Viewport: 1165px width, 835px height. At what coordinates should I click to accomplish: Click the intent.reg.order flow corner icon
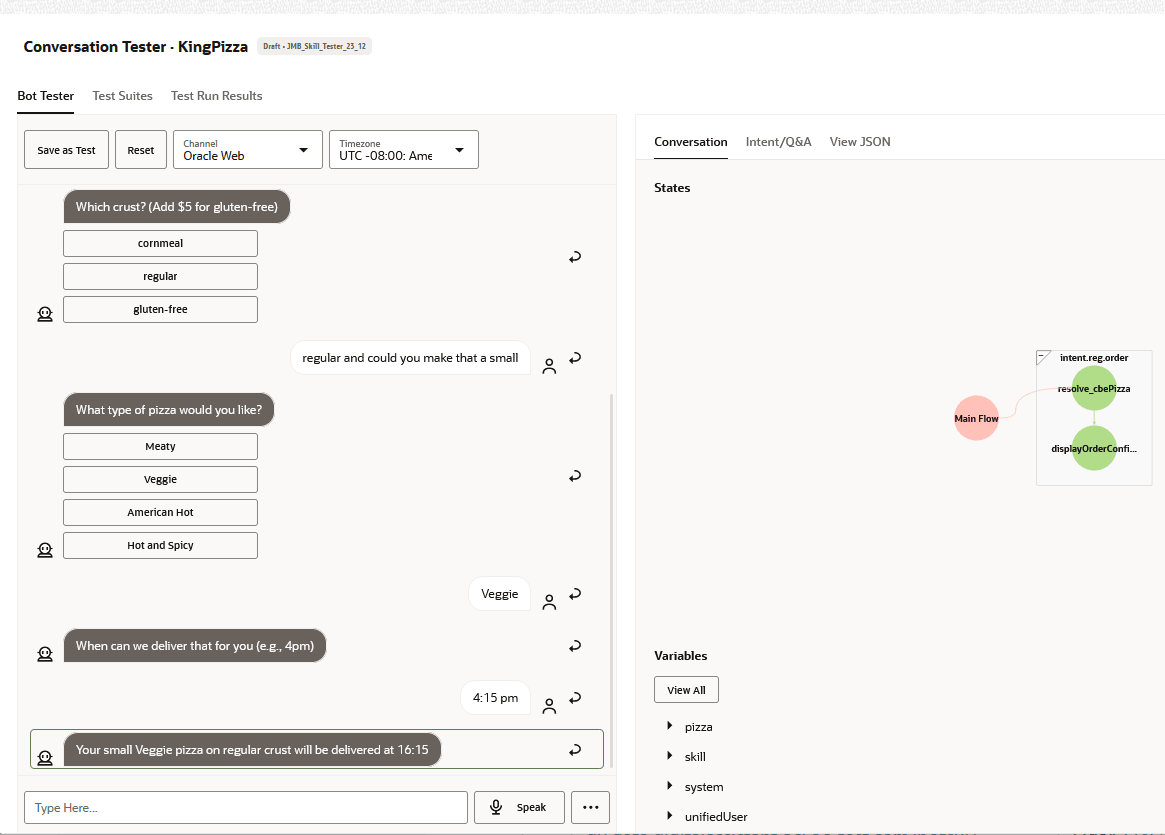[x=1044, y=357]
